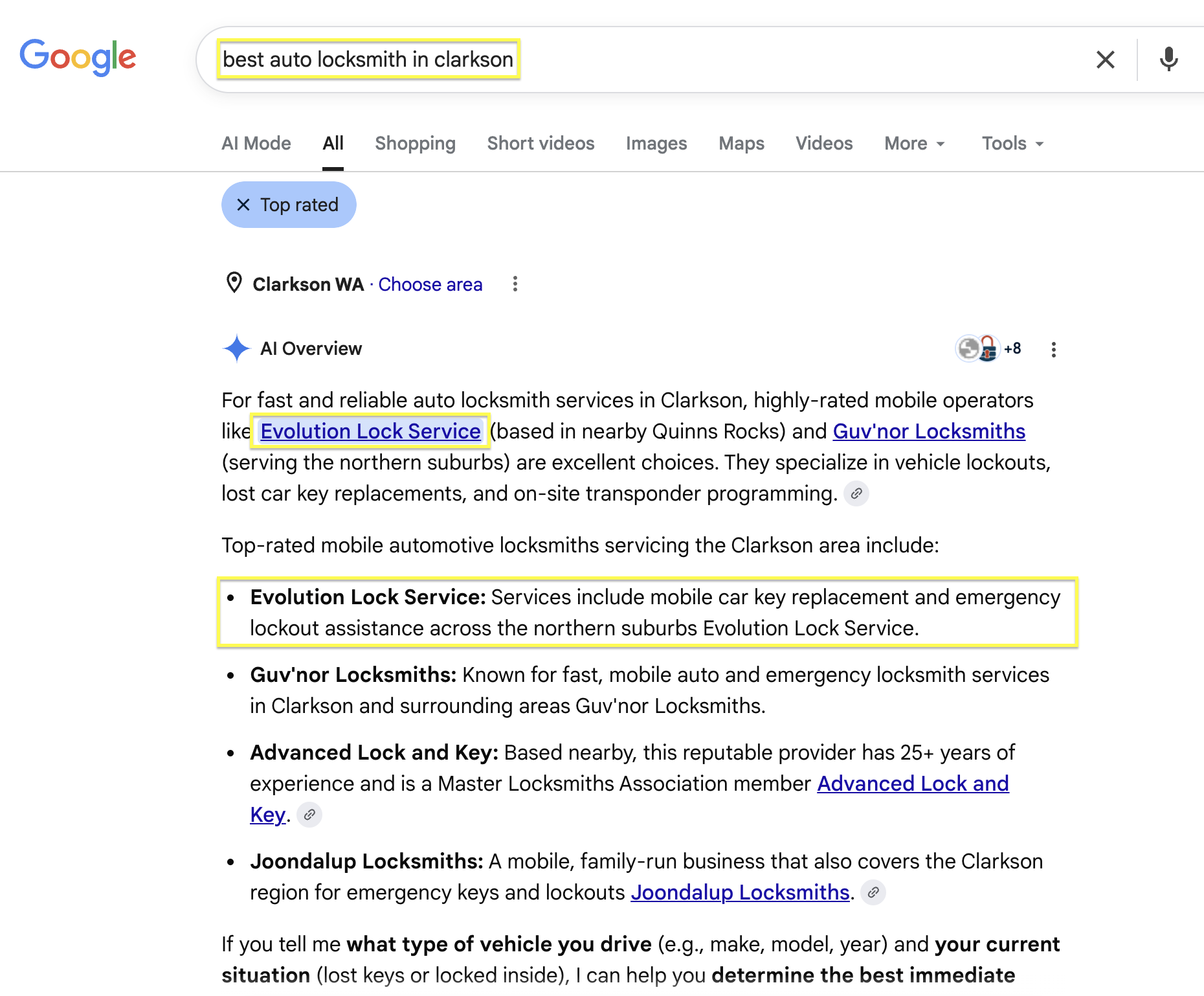Clear the search box with X icon

1106,60
